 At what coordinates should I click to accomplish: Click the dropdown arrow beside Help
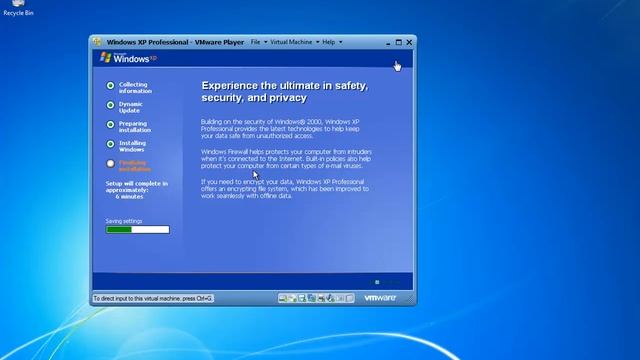340,42
